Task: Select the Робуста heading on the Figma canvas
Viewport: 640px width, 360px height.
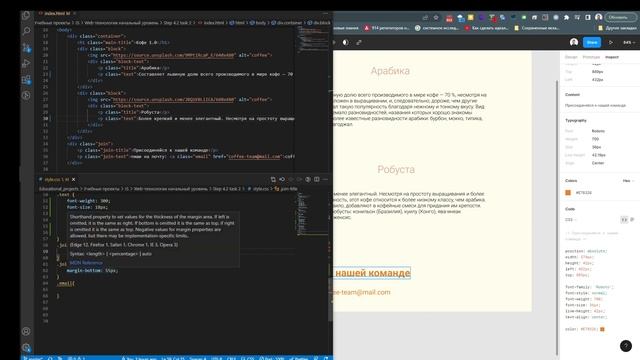Action: coord(396,169)
